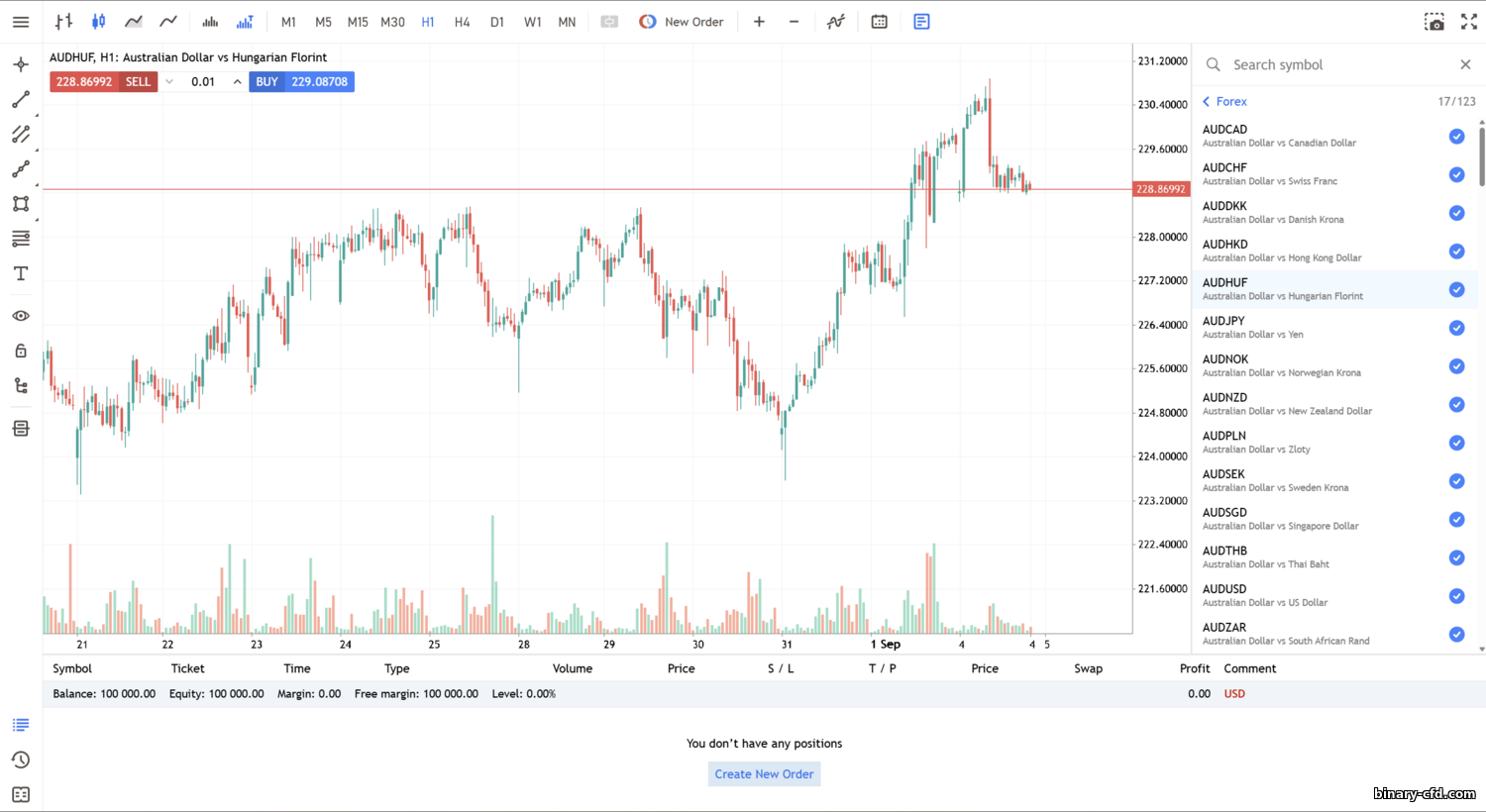
Task: Switch to the H4 timeframe
Action: pos(462,22)
